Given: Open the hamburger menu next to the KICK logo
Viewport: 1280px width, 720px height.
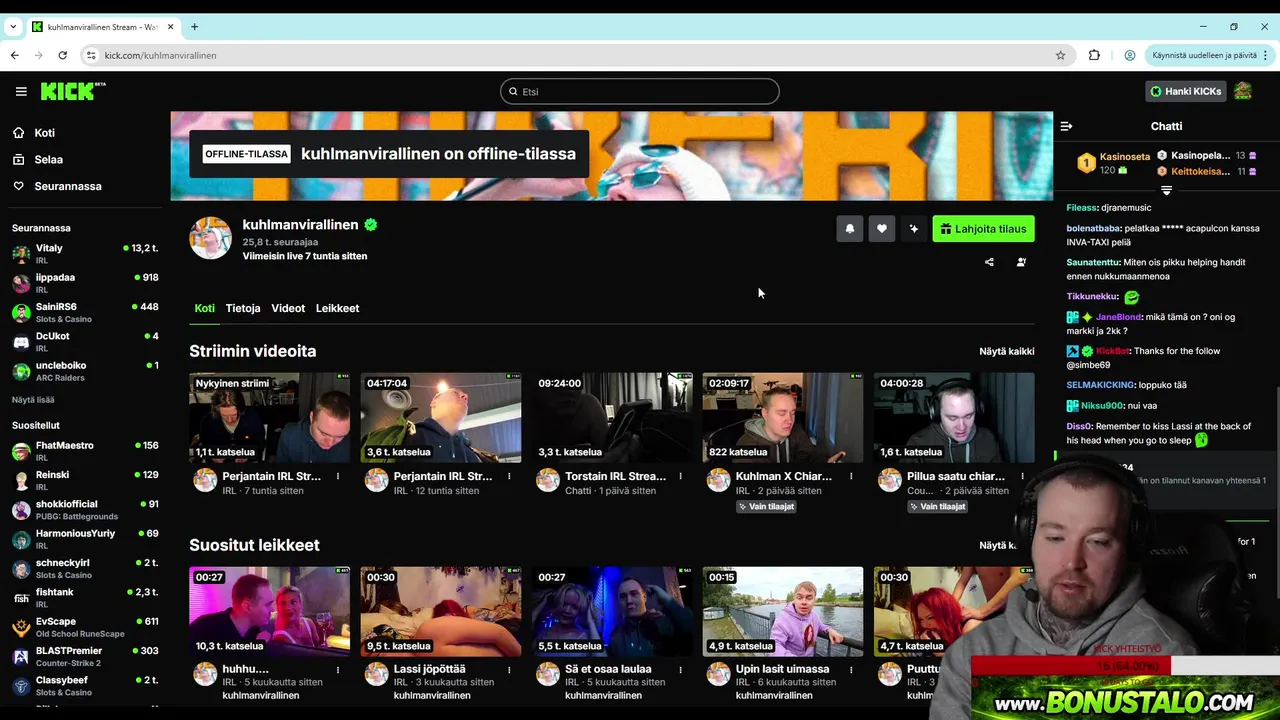Looking at the screenshot, I should pyautogui.click(x=21, y=91).
